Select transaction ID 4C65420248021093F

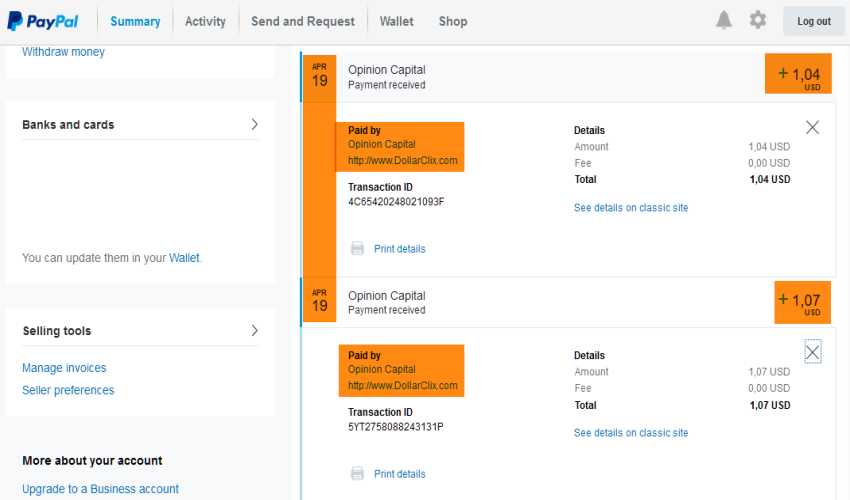(x=396, y=202)
